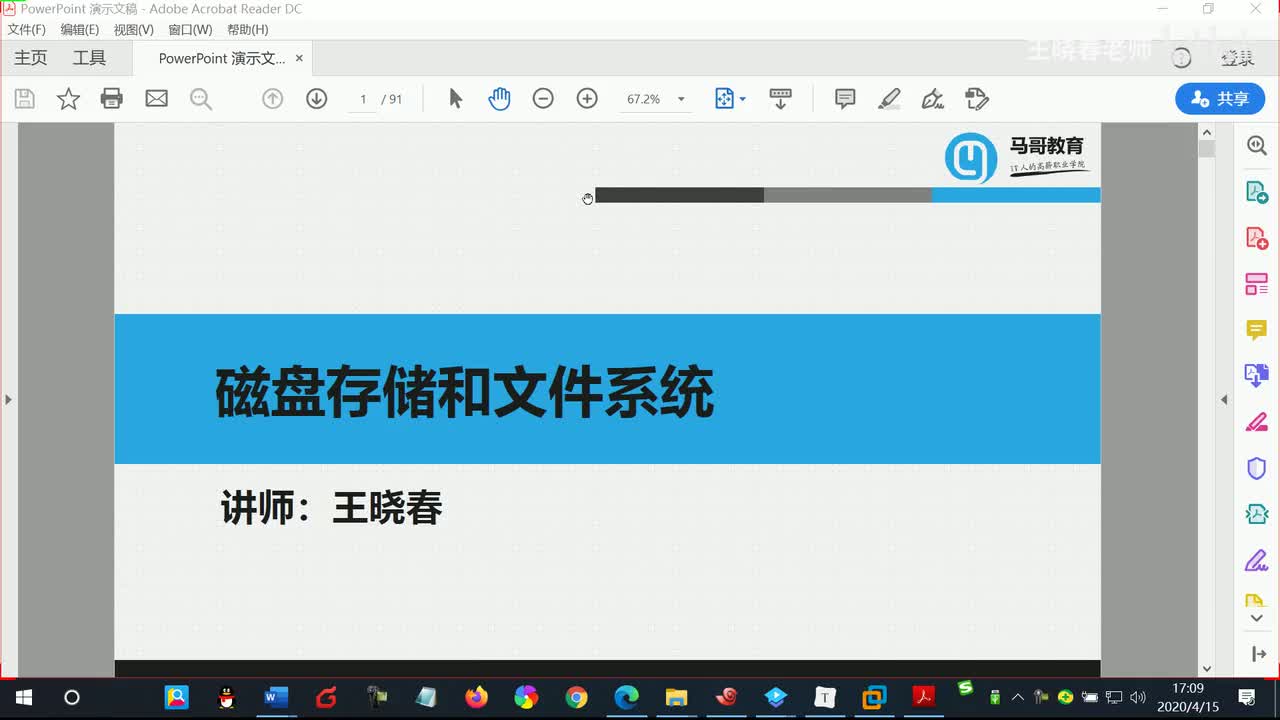This screenshot has height=720, width=1280.
Task: Open File Explorer from the taskbar
Action: pyautogui.click(x=676, y=697)
